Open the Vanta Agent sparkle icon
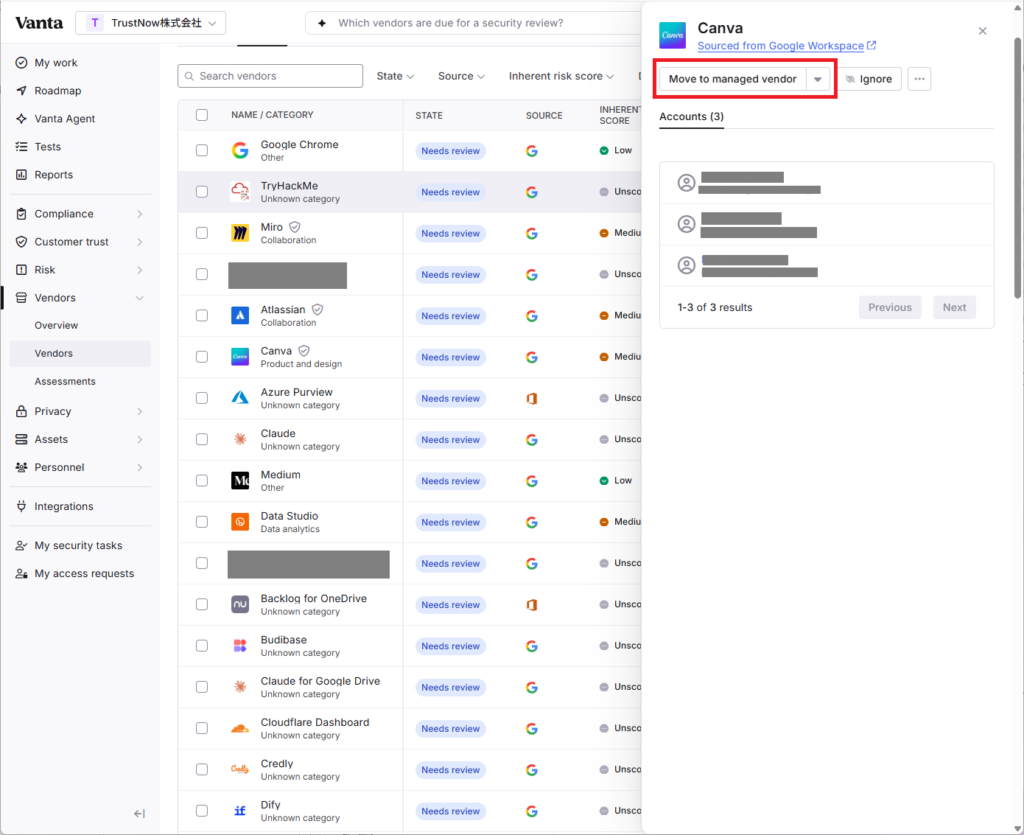The image size is (1024, 835). click(22, 119)
